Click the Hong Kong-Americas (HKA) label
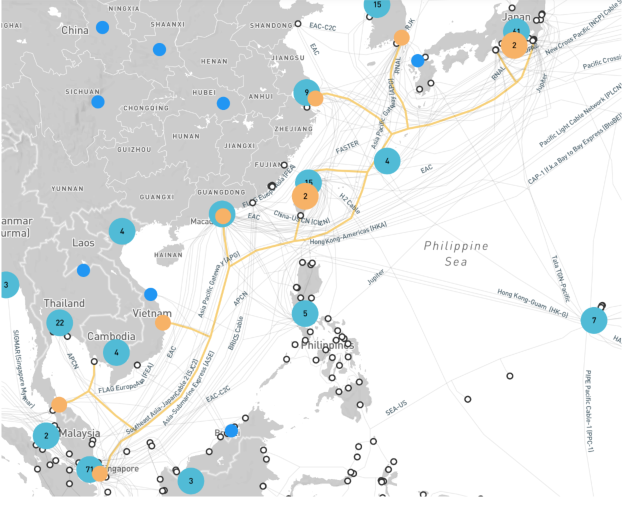Screen dimensions: 630x511 coord(348,233)
